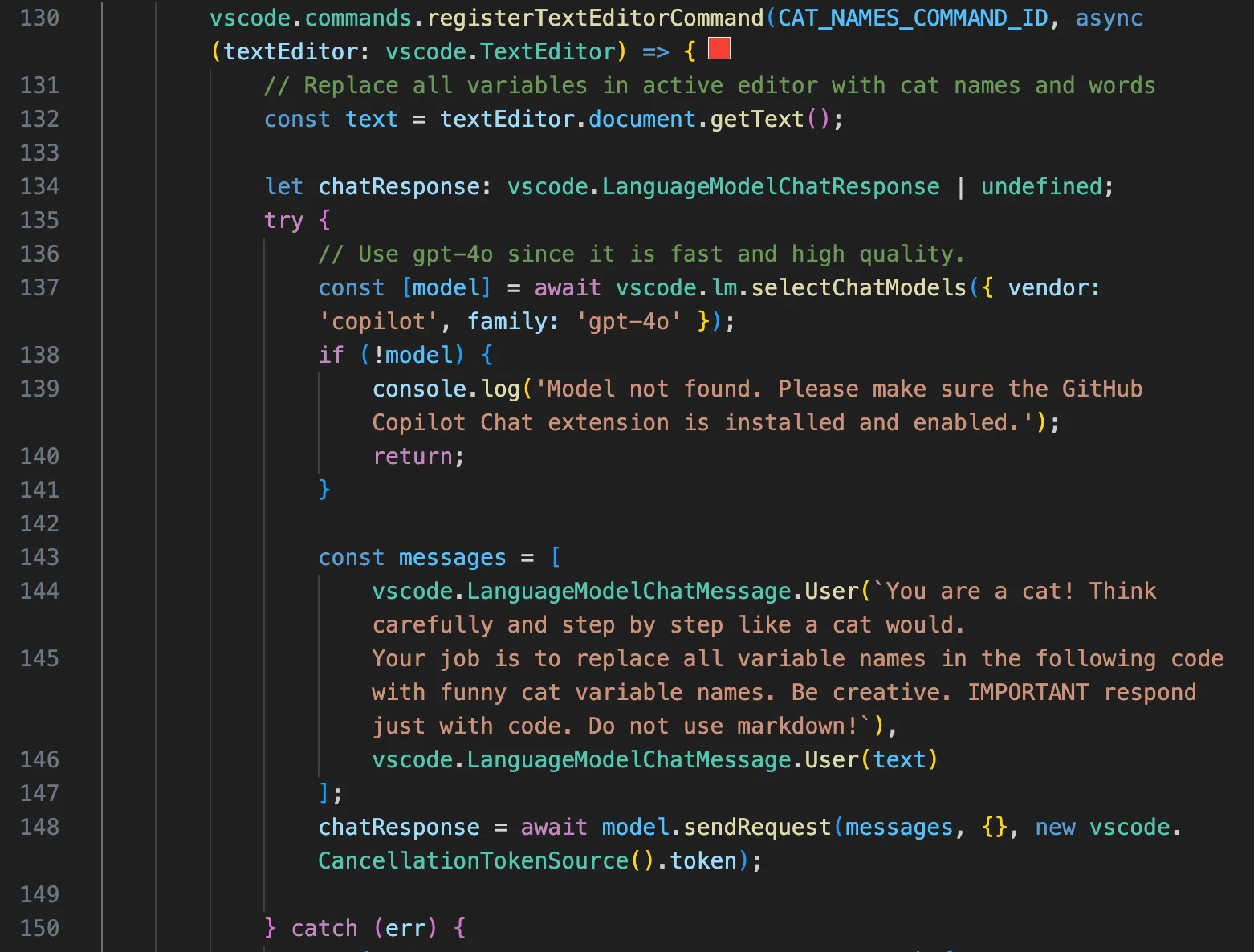This screenshot has width=1254, height=952.
Task: Click the 'vendor:' property name
Action: (1054, 287)
